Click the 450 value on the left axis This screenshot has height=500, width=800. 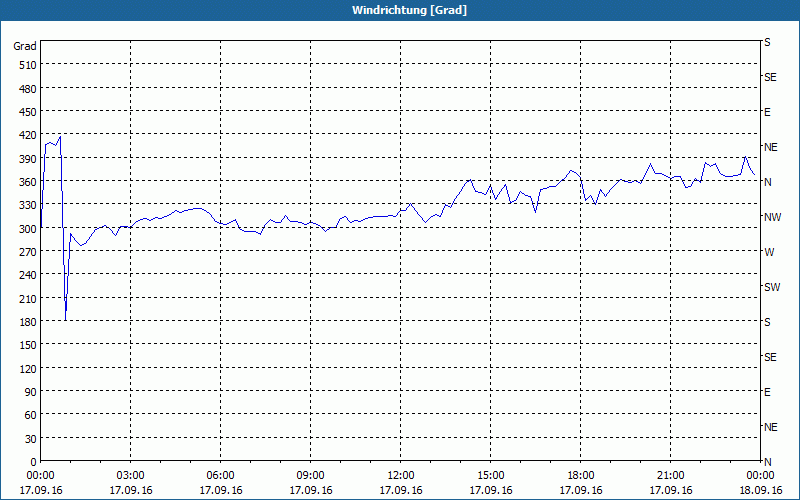28,112
